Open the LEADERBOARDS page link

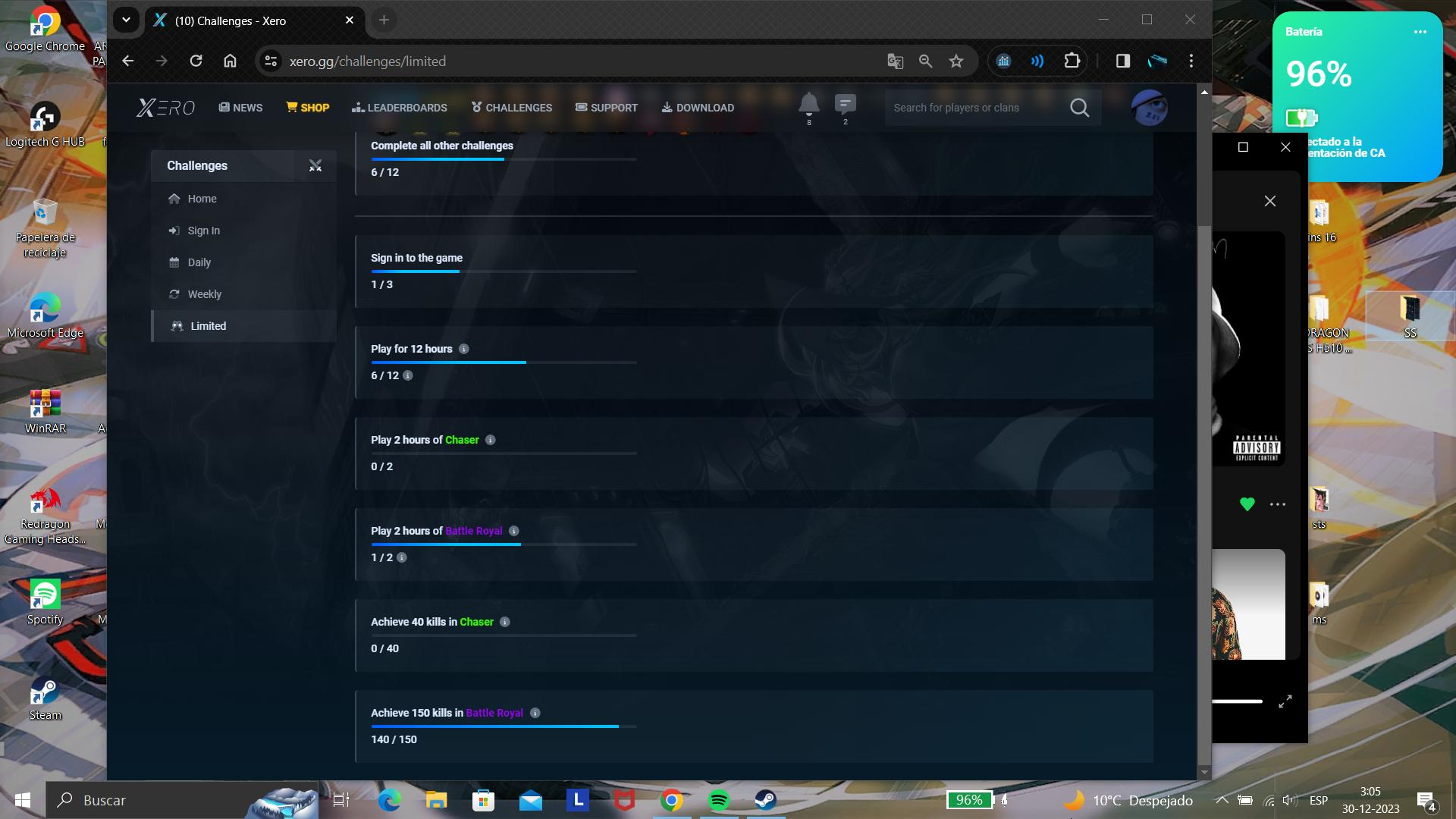tap(400, 108)
